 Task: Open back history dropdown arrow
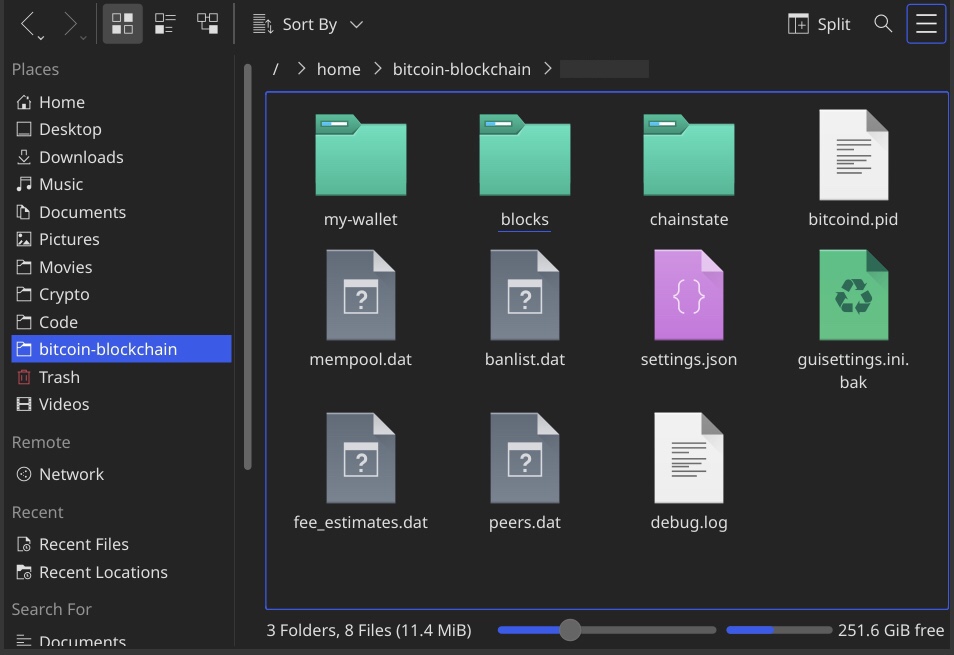coord(41,38)
